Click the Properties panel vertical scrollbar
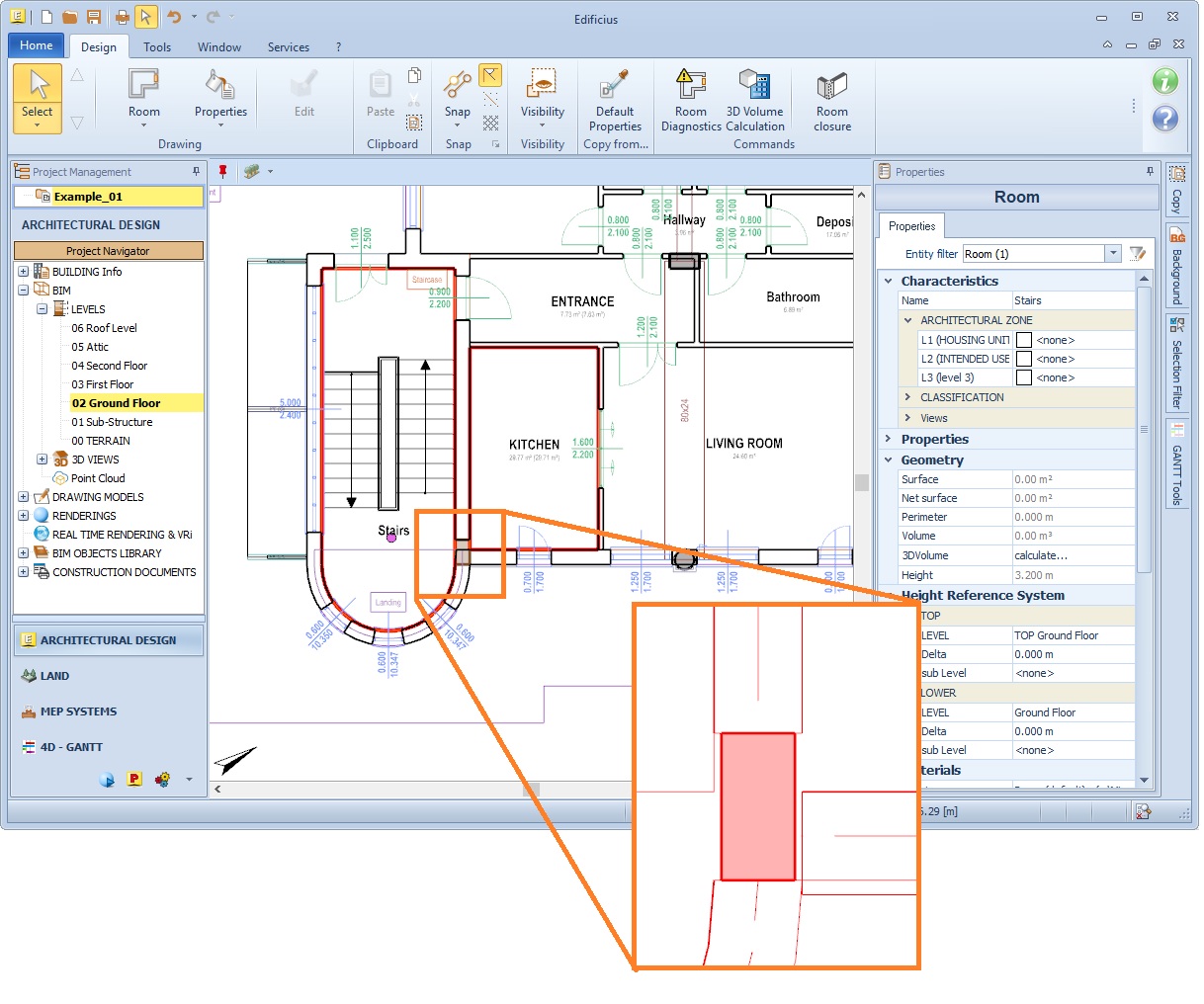1204x1004 pixels. (x=1144, y=431)
